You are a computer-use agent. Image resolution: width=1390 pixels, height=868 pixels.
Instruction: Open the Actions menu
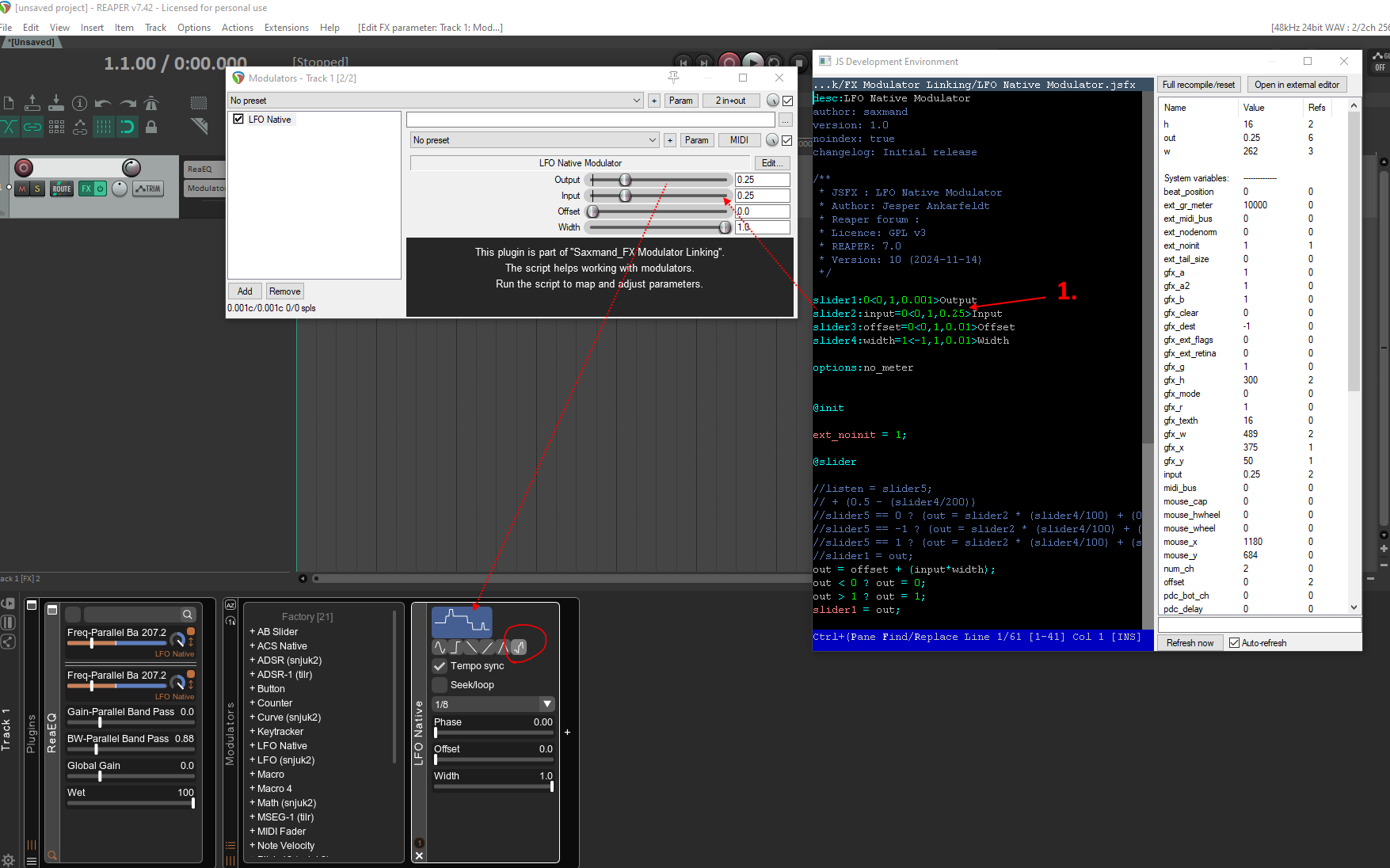(237, 28)
